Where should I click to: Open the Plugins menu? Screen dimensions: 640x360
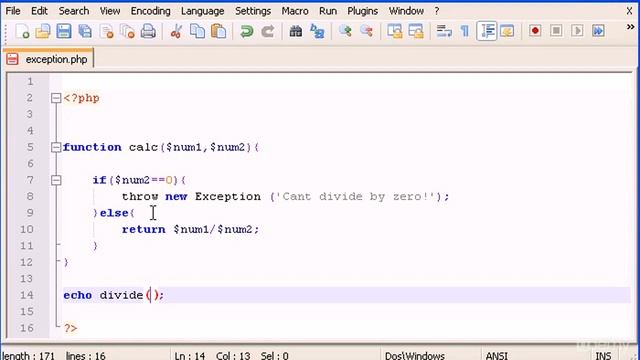362,11
